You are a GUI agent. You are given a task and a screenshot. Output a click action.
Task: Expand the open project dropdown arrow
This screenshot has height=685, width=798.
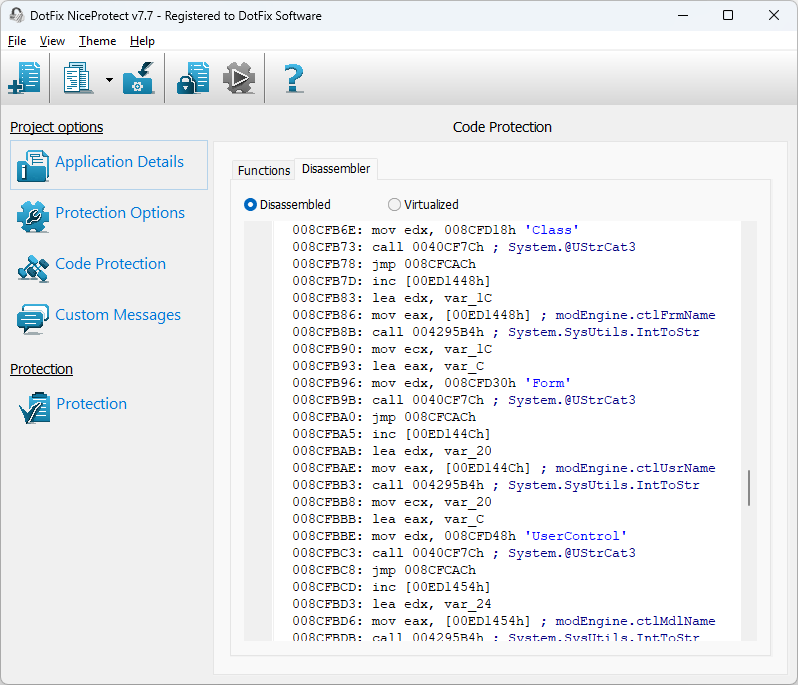pyautogui.click(x=109, y=79)
